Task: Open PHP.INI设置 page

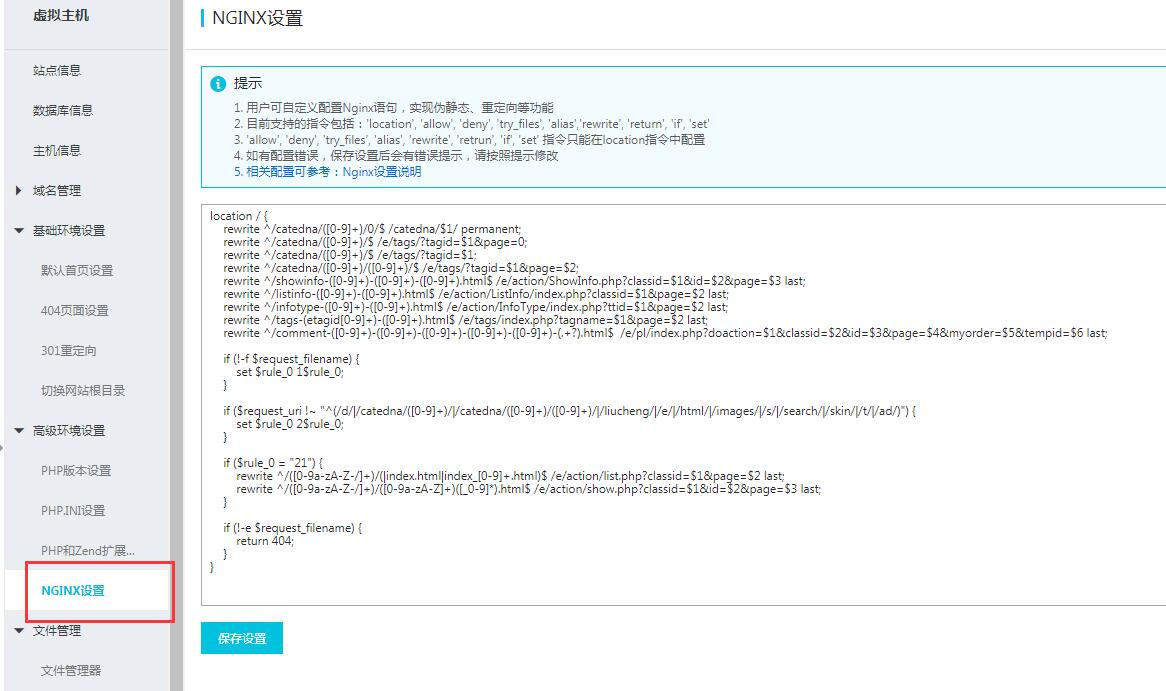Action: [73, 511]
